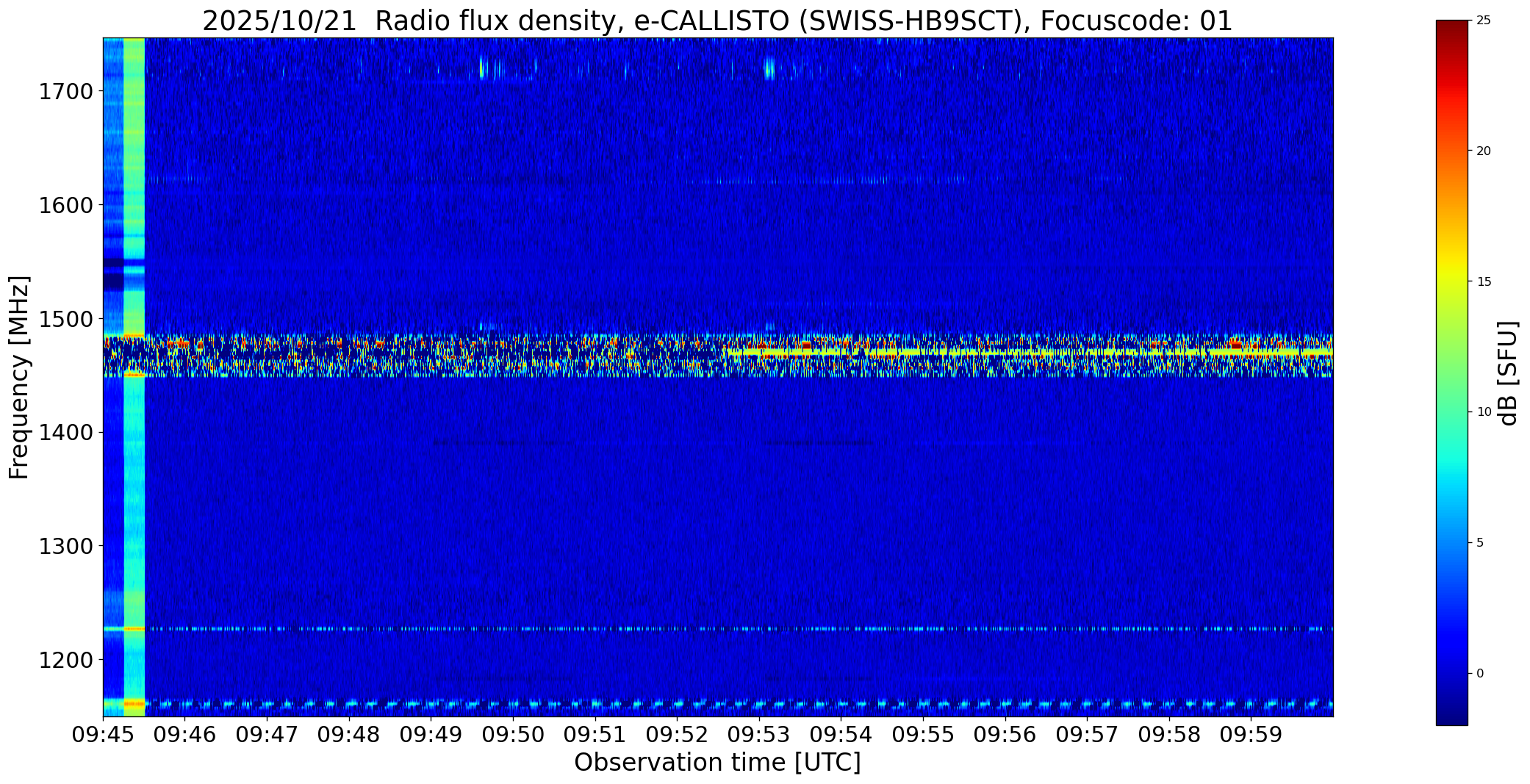Click the 09:45 time tick label
This screenshot has height=784, width=1530.
click(x=103, y=734)
